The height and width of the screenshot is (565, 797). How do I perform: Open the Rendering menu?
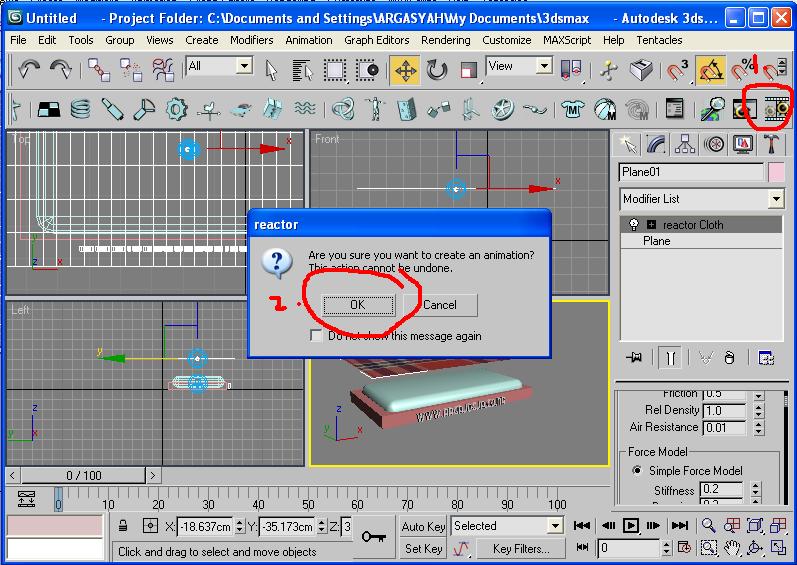pos(446,40)
